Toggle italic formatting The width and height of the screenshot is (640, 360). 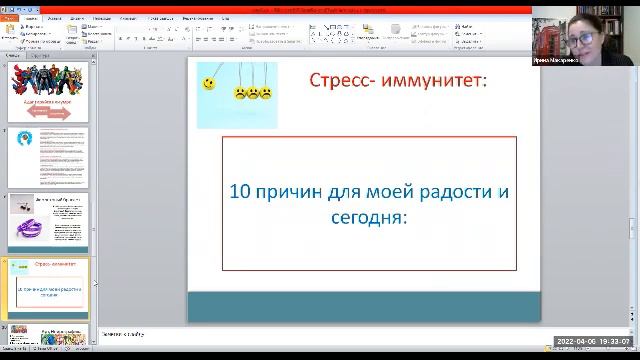128,39
